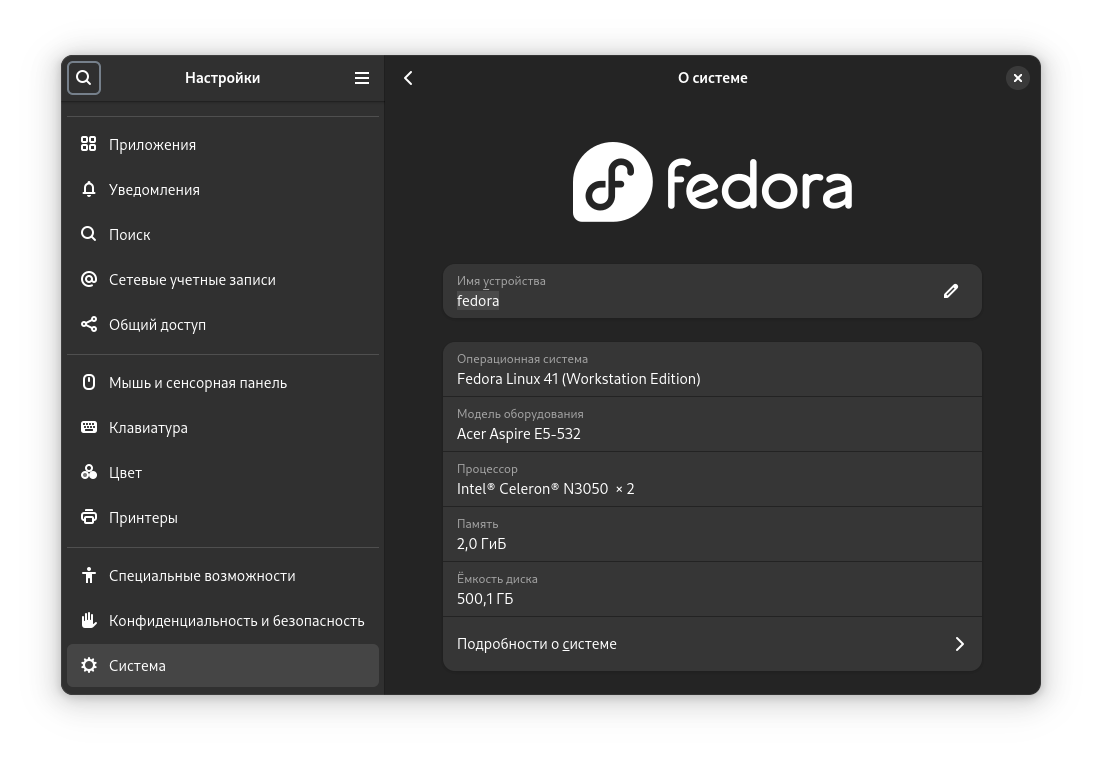Viewport: 1102px width, 762px height.
Task: Click the Уведомления bell icon
Action: point(89,189)
